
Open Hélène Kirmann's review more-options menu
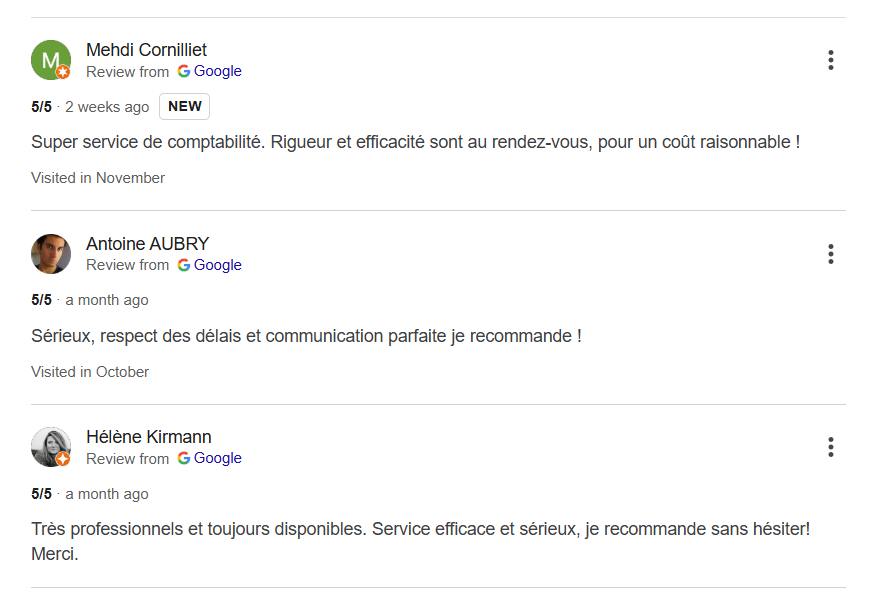830,447
